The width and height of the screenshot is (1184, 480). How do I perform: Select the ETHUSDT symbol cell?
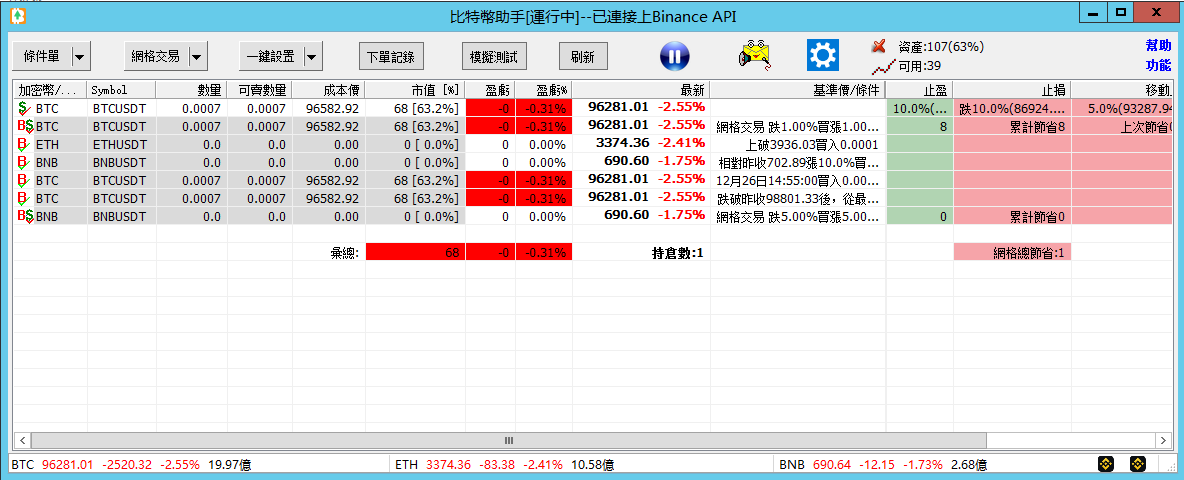[x=122, y=144]
